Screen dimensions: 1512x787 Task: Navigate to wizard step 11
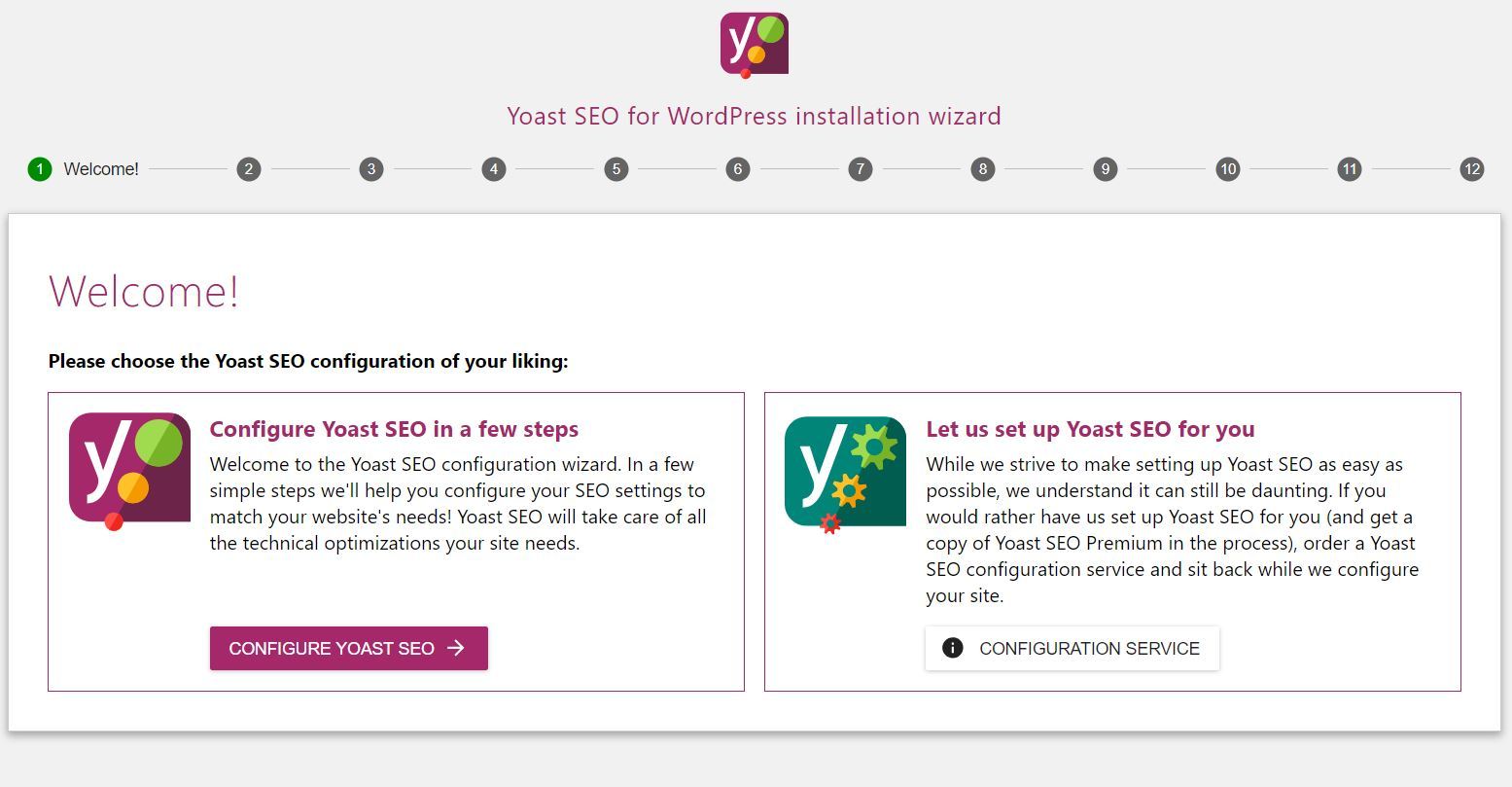click(x=1350, y=169)
